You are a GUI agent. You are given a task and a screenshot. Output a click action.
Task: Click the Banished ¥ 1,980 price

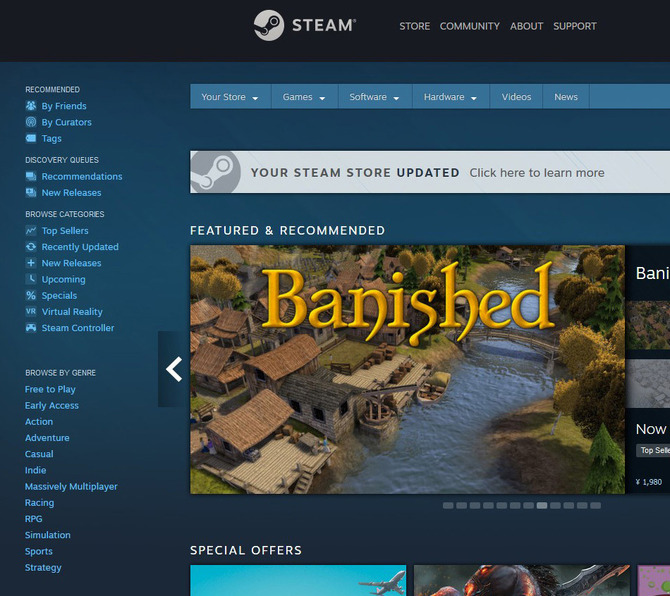click(x=649, y=482)
